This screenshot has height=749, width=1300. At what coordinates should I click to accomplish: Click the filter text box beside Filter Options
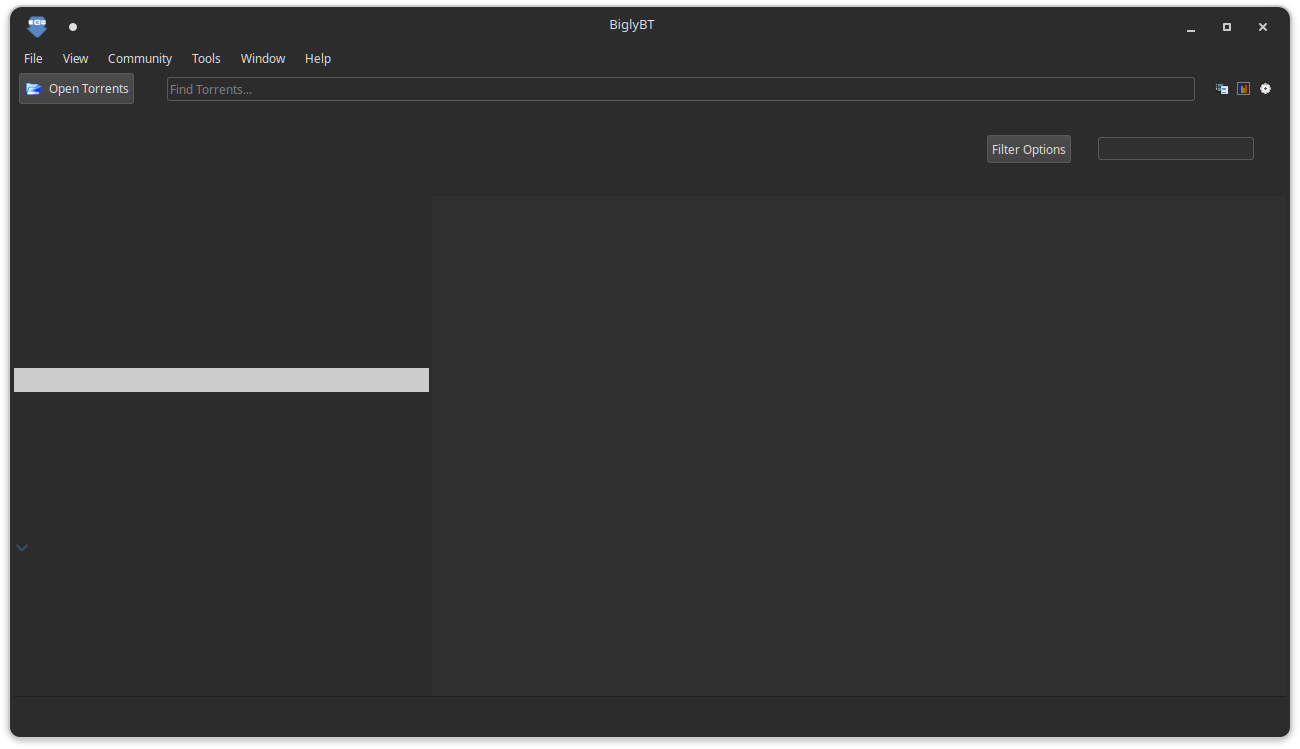pos(1175,148)
